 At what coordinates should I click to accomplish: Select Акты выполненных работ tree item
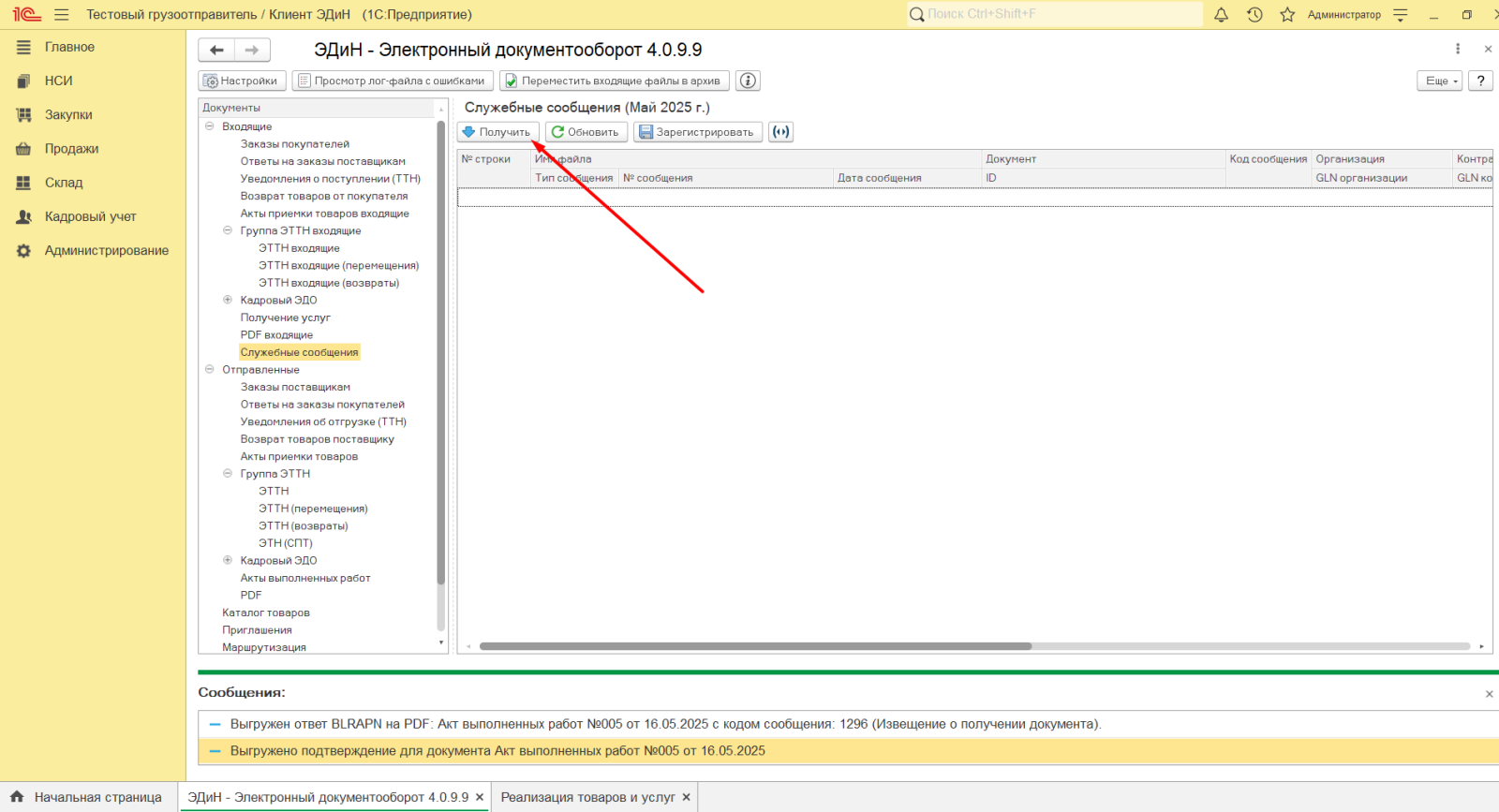pyautogui.click(x=305, y=578)
